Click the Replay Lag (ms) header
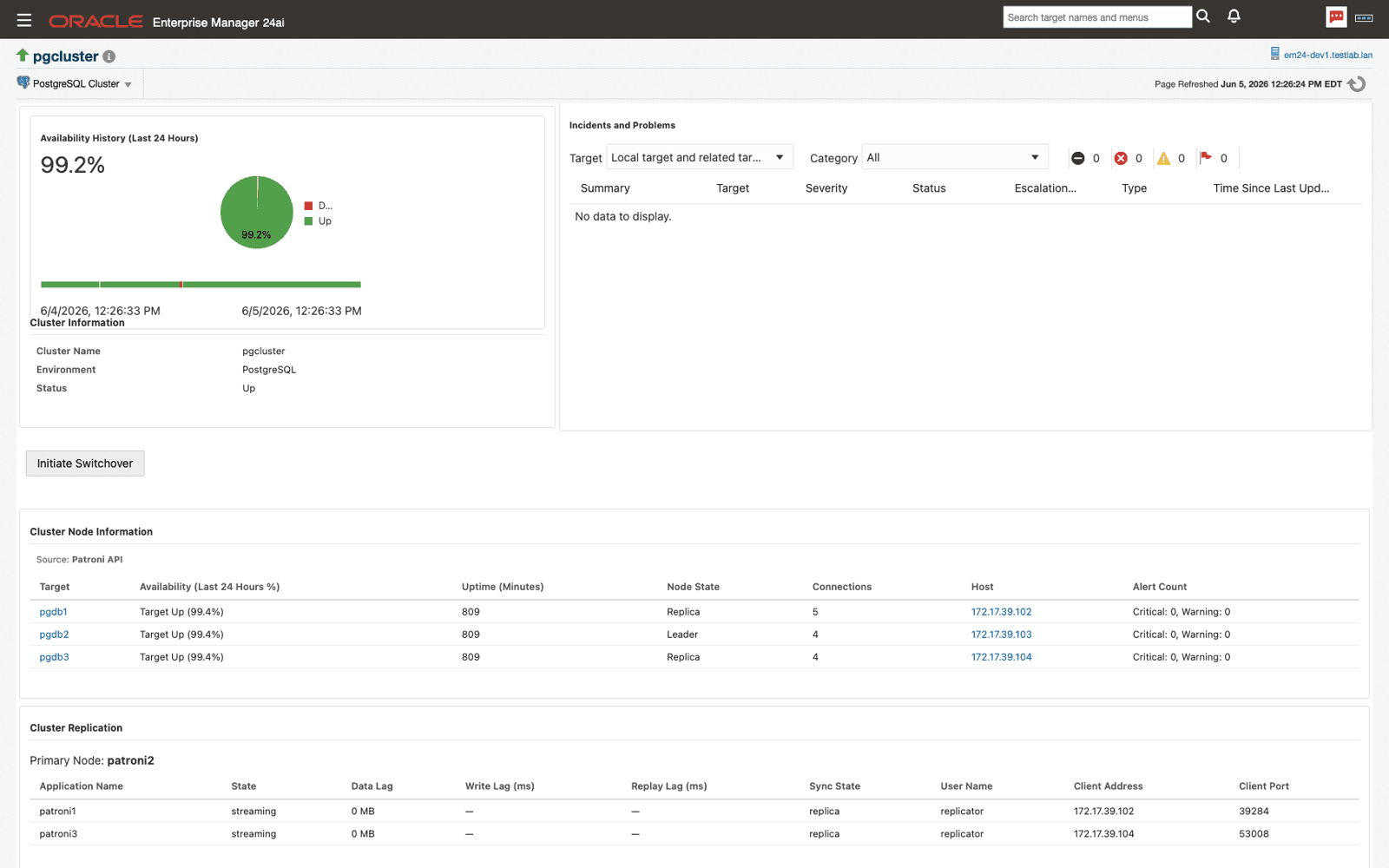 [x=668, y=786]
